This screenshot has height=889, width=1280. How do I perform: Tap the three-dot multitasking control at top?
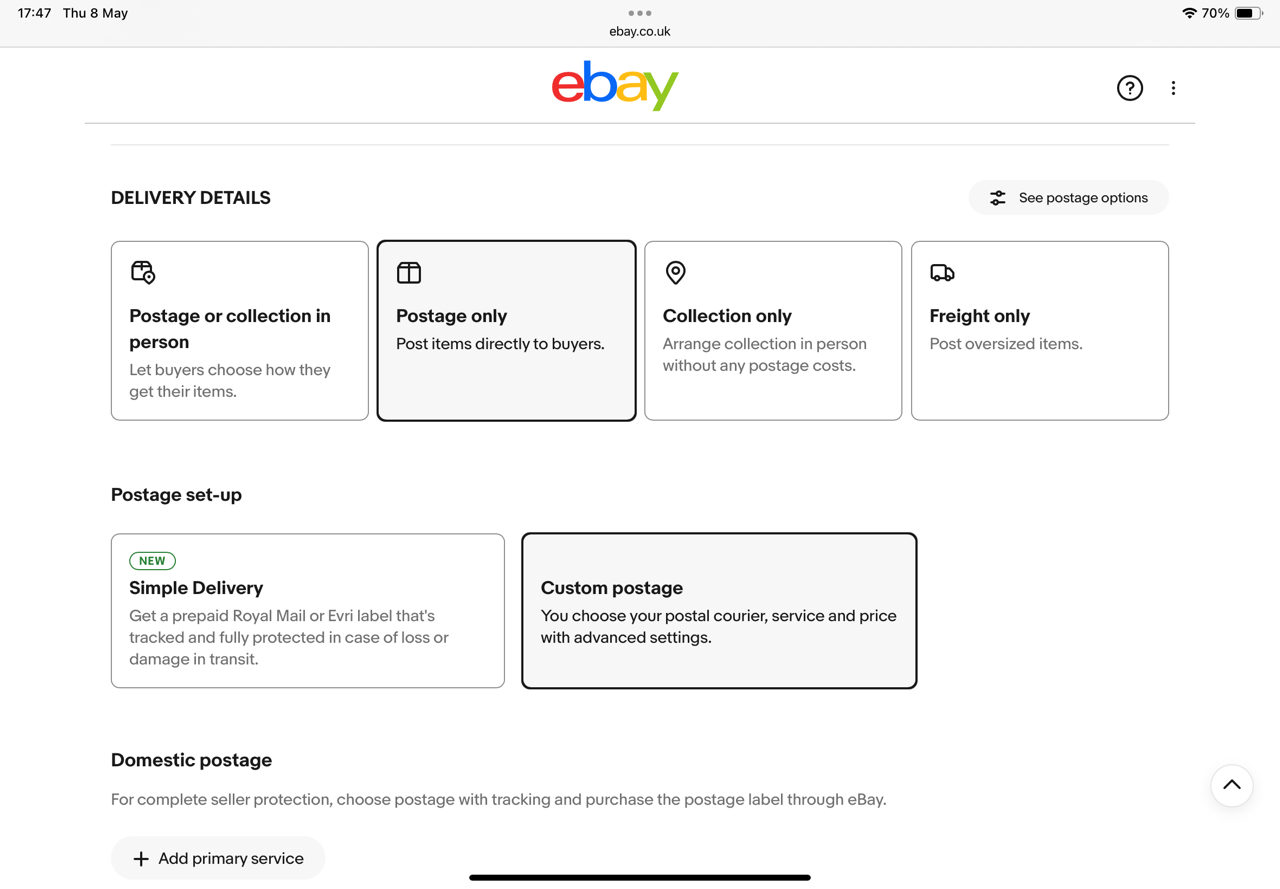tap(640, 13)
